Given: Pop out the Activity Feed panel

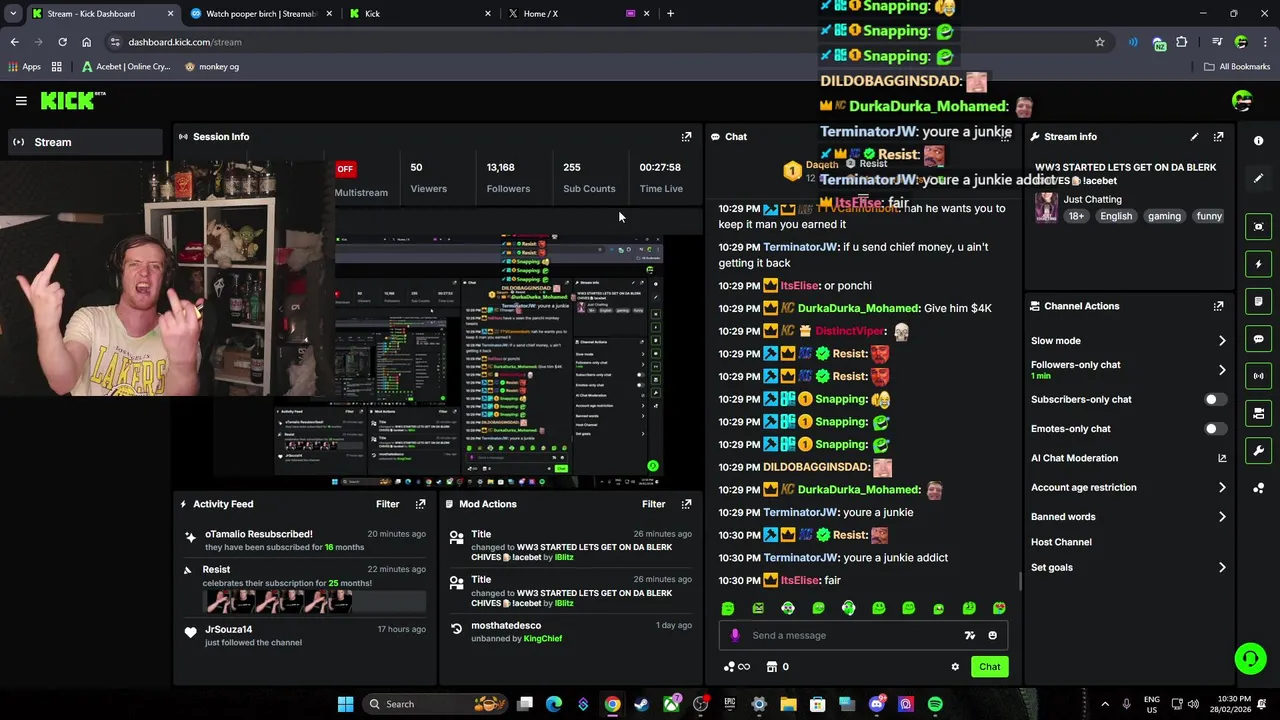Looking at the screenshot, I should [420, 504].
